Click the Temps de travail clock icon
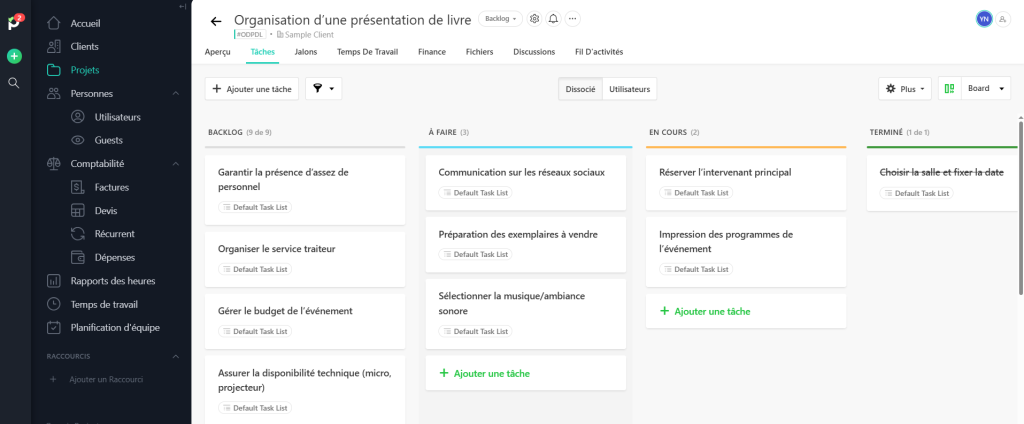 click(54, 304)
